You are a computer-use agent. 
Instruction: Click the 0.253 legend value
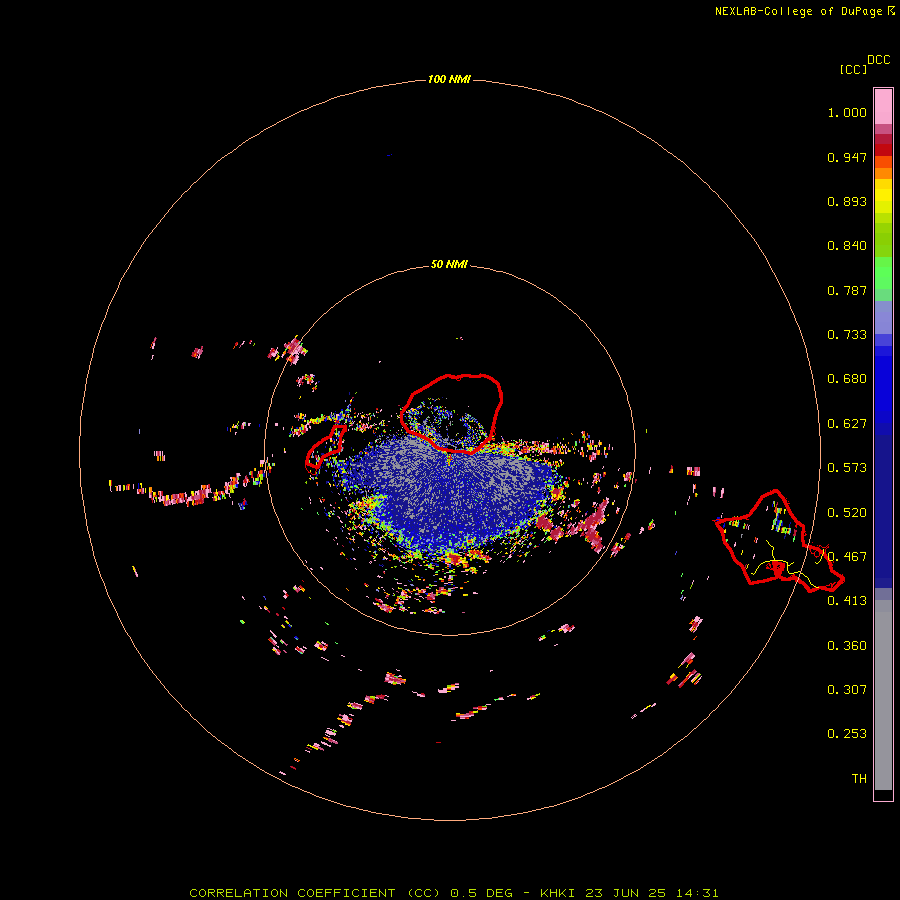[x=847, y=734]
